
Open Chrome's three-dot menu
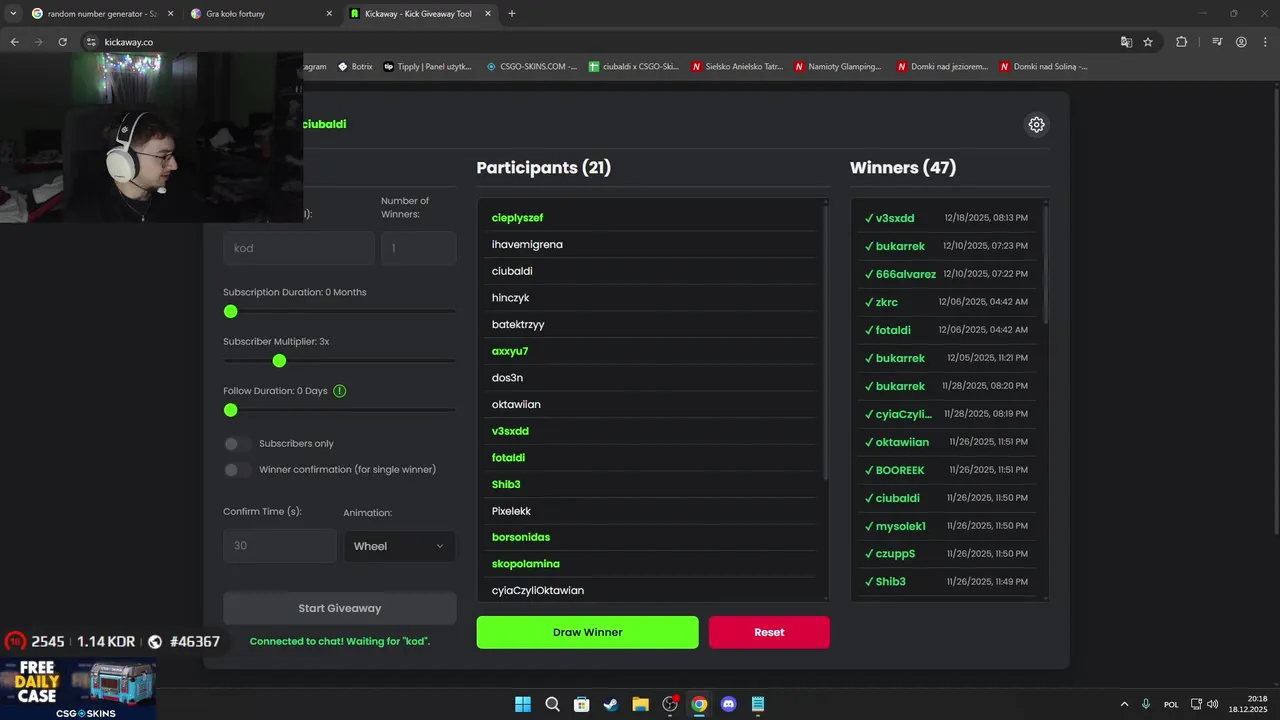[1265, 42]
